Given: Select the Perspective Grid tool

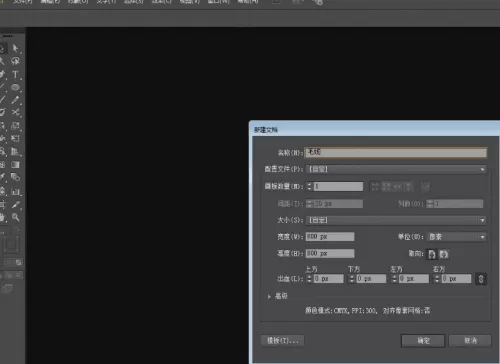Looking at the screenshot, I should click(x=15, y=152).
